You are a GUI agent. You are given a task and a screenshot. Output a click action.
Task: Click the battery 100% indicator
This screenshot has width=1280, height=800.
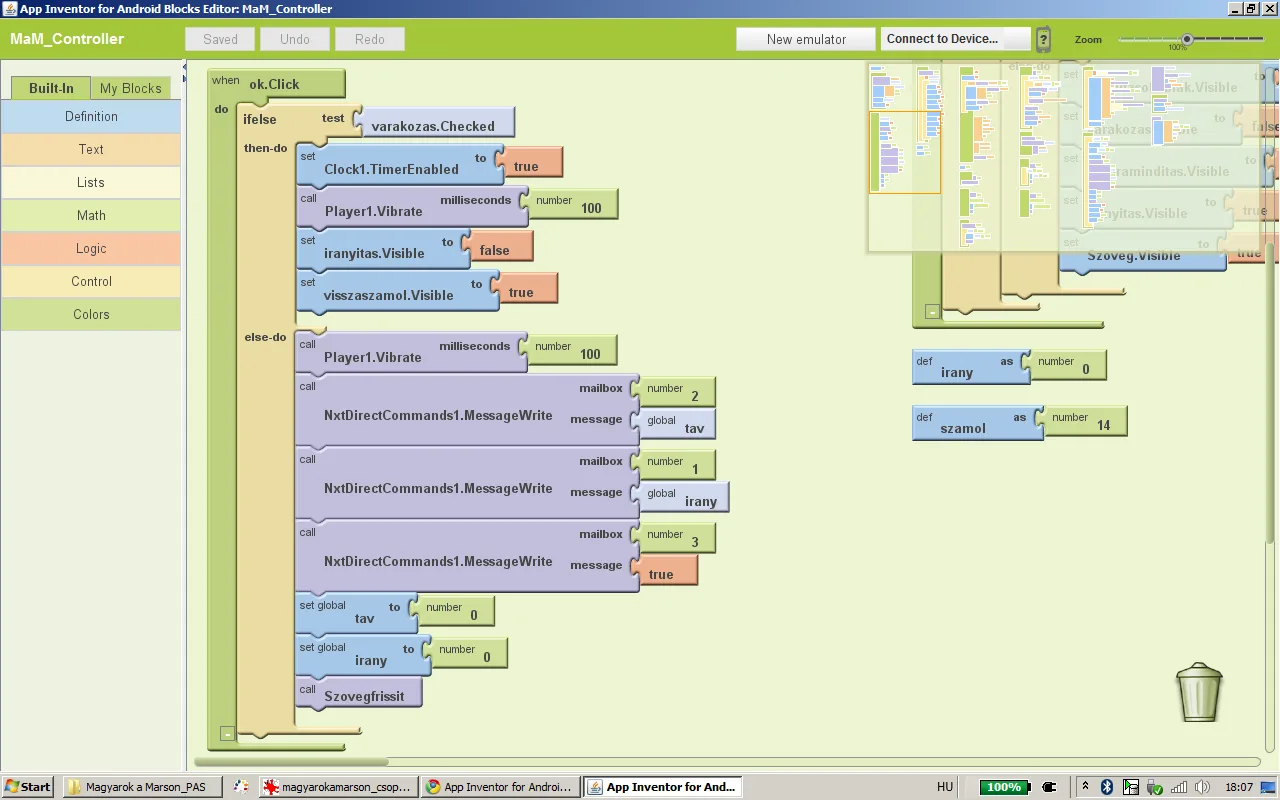tap(1004, 787)
